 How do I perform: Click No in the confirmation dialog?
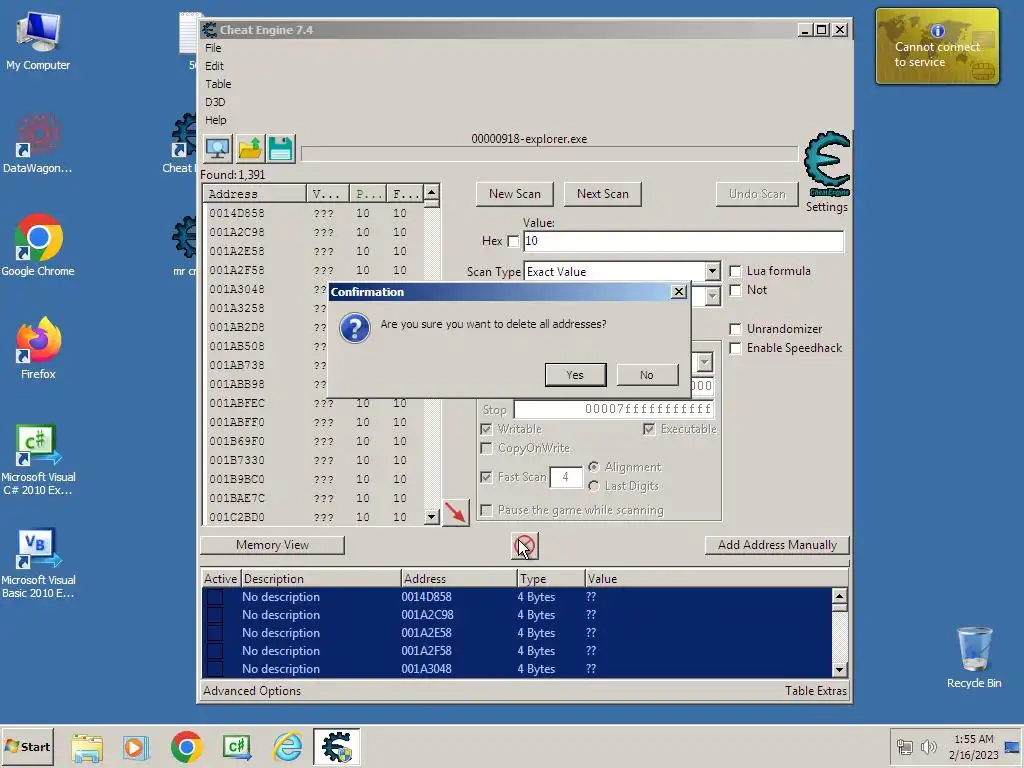(x=647, y=375)
